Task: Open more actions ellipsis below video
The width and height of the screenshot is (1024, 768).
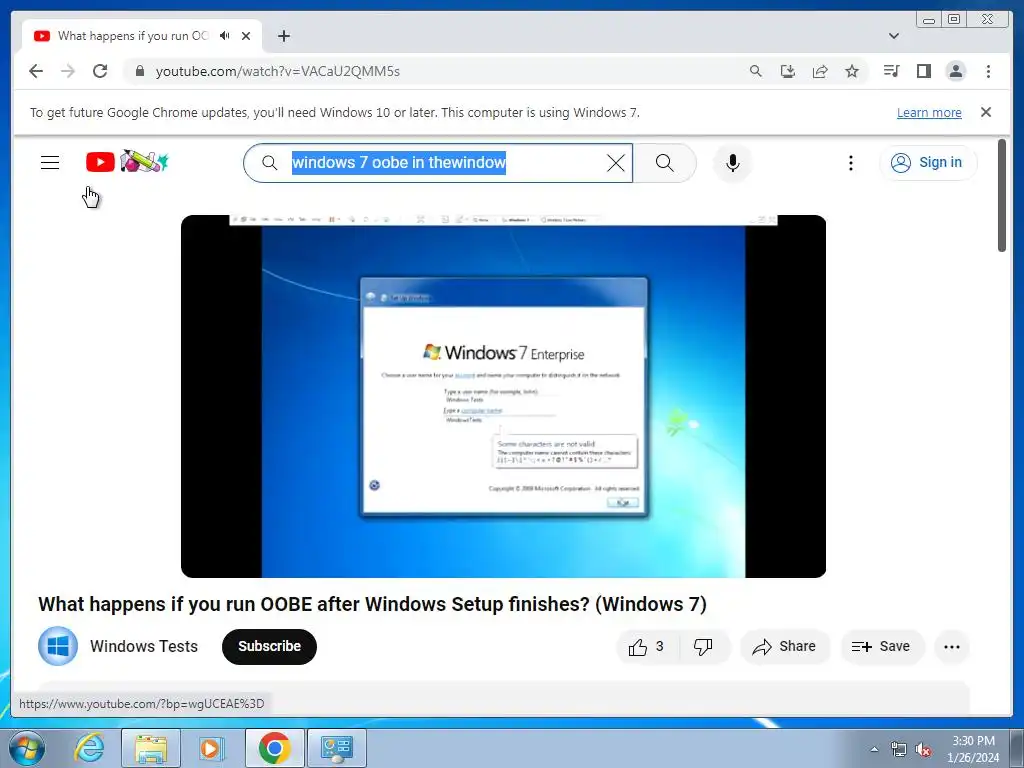Action: tap(952, 647)
